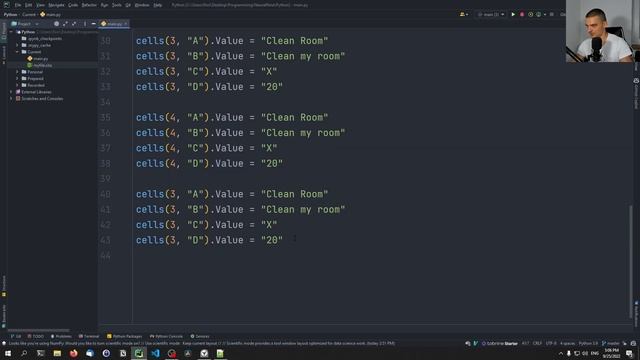Click the 4 spaces indent widget
Viewport: 640px width, 360px height.
tap(567, 343)
